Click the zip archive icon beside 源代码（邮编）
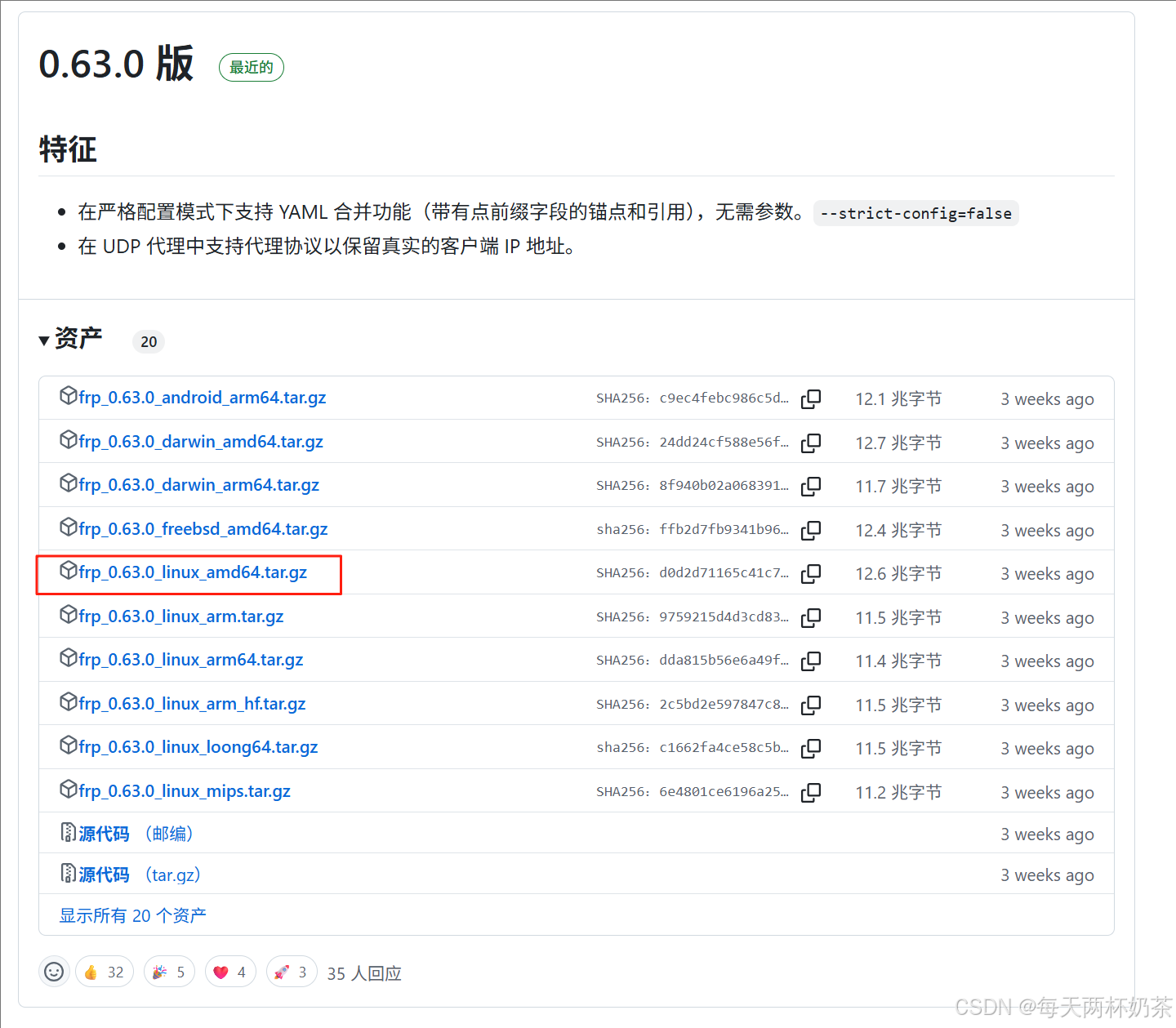 [x=69, y=832]
